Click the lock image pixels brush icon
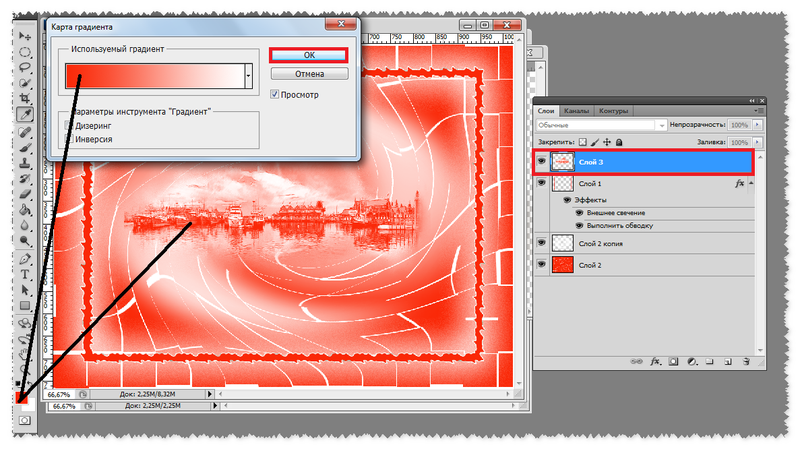This screenshot has width=800, height=449. pos(595,142)
